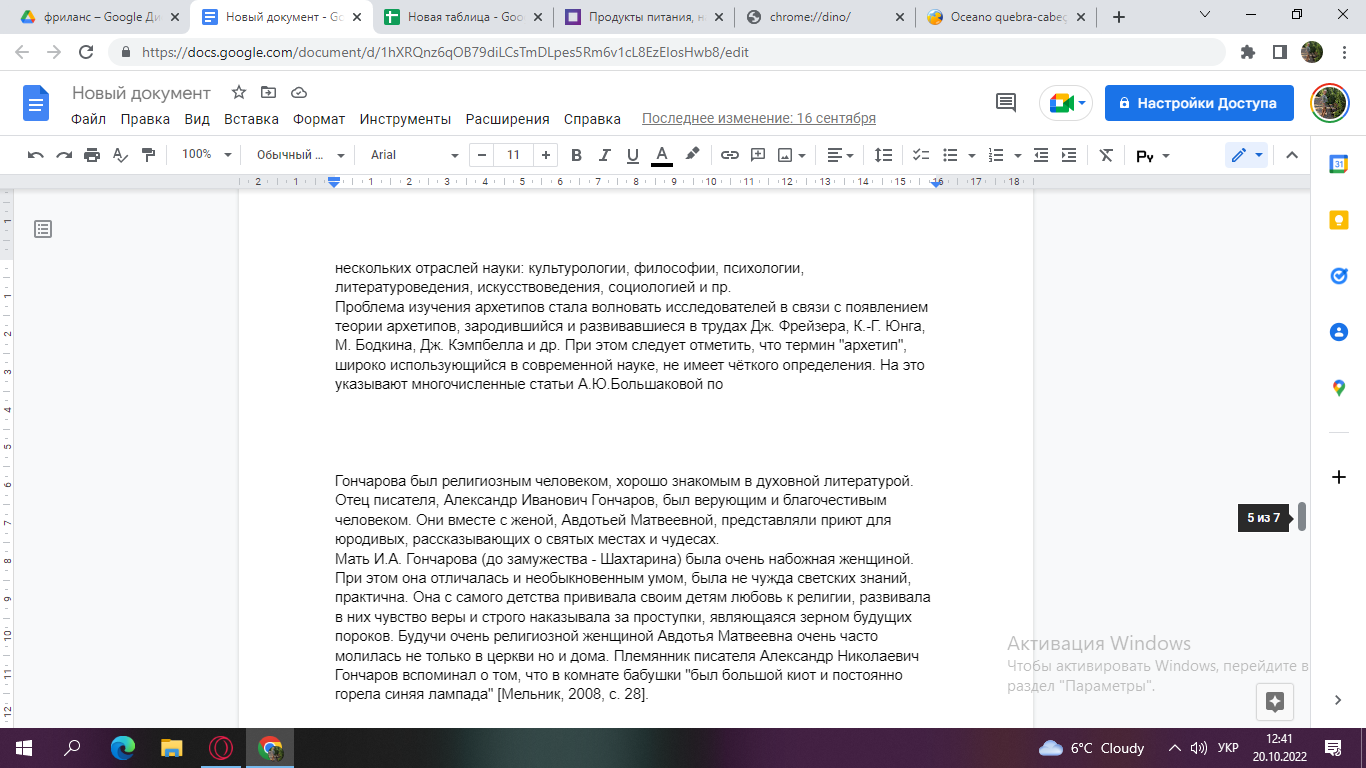This screenshot has height=768, width=1366.
Task: Open line spacing options icon
Action: click(884, 155)
